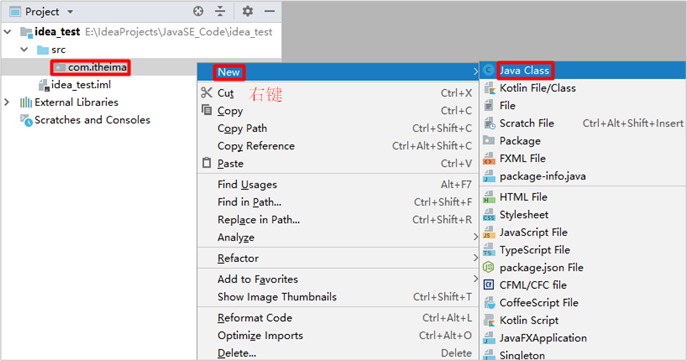Image resolution: width=687 pixels, height=361 pixels.
Task: Click the CFML/CFC file icon
Action: point(489,285)
